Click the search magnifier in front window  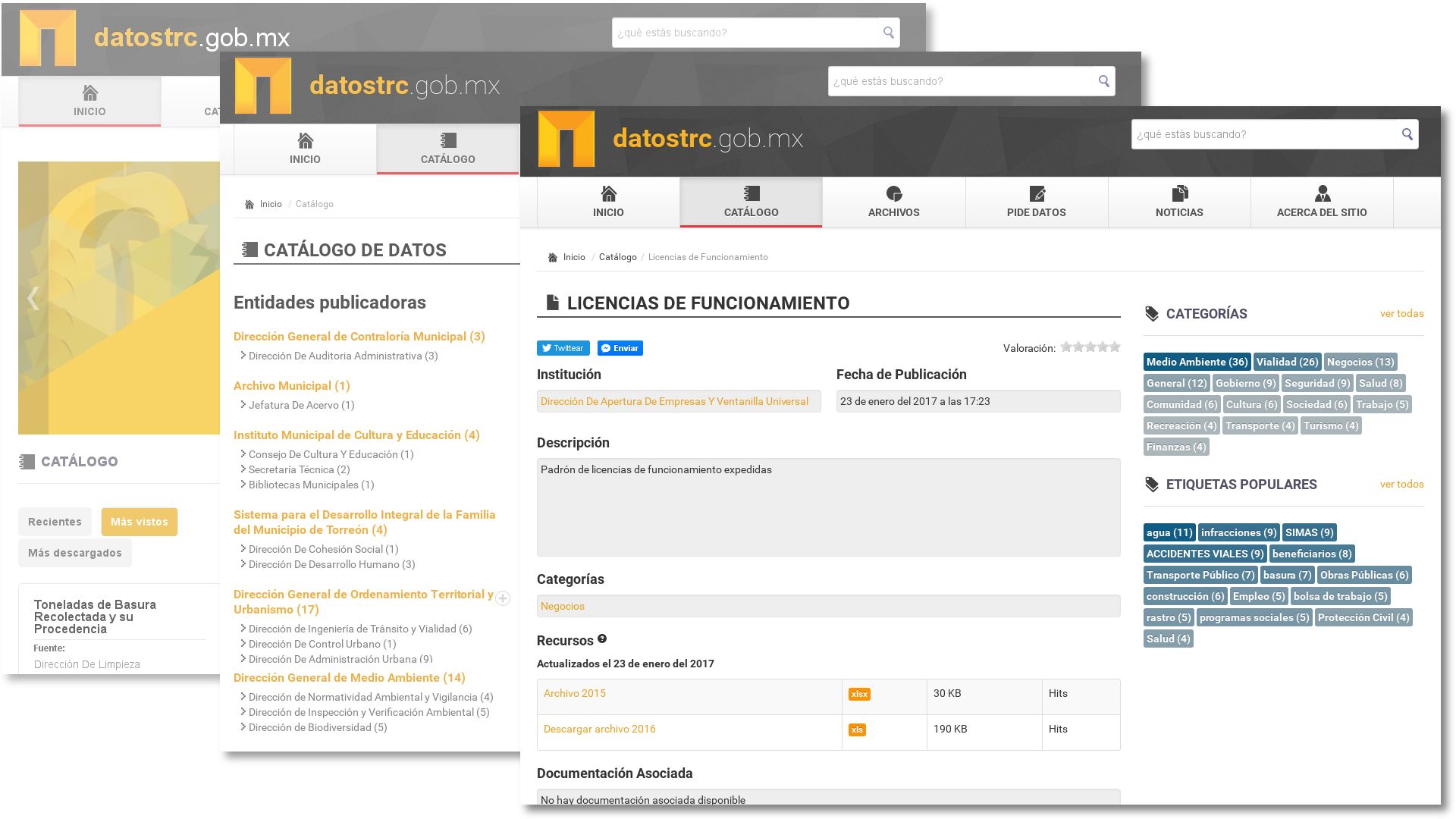[x=1407, y=134]
